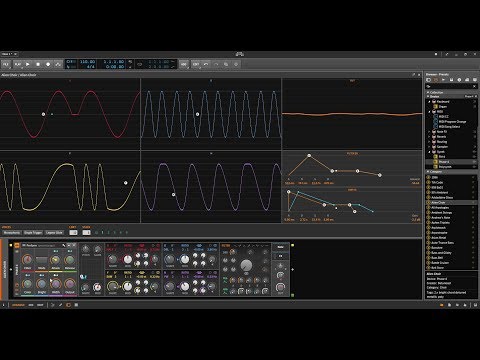
Task: Click the Bright macro knob
Action: coord(41,284)
